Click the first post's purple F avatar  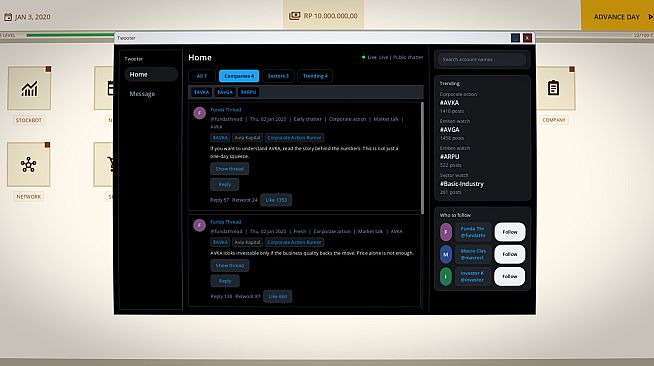199,113
